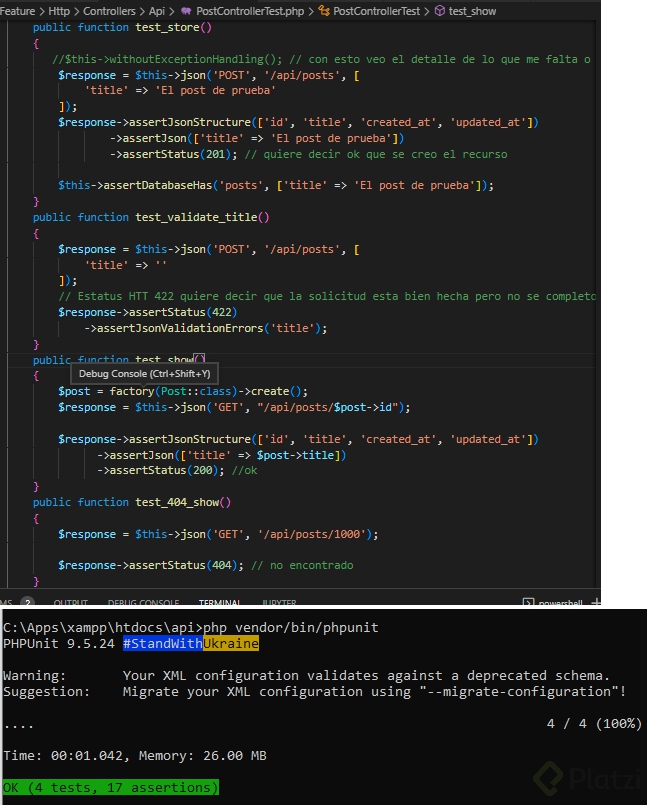The width and height of the screenshot is (647, 805).
Task: Click the test_show method cube icon
Action: (440, 11)
